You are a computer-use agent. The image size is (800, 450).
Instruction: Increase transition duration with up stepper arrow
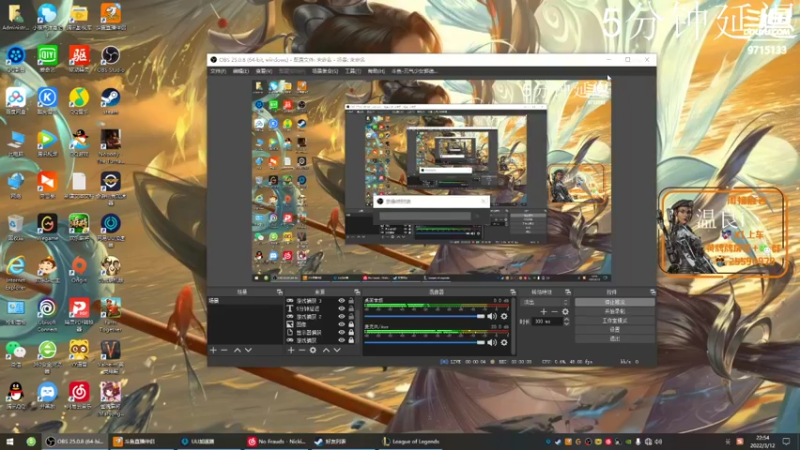[x=566, y=319]
